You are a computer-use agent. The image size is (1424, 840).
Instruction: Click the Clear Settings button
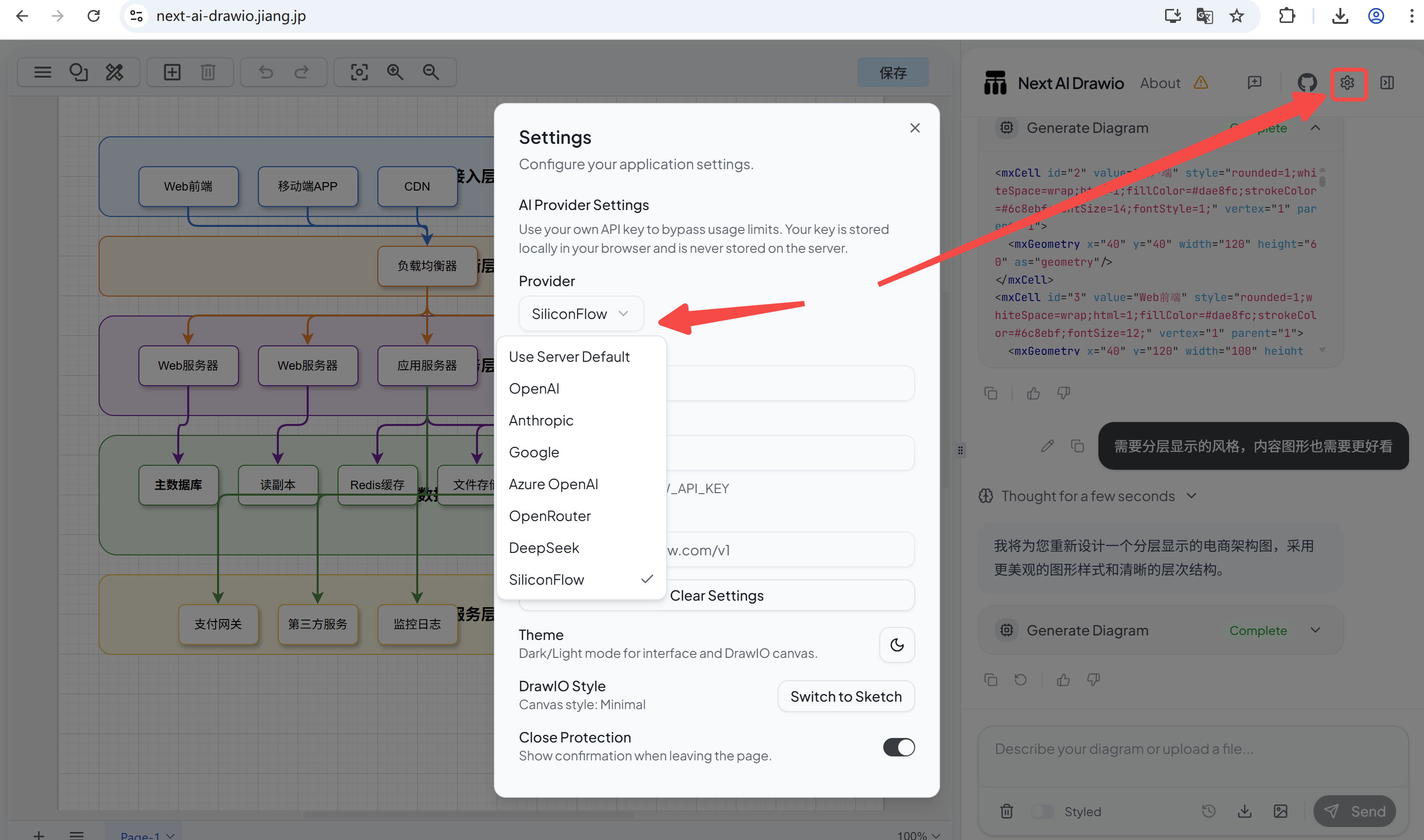717,596
